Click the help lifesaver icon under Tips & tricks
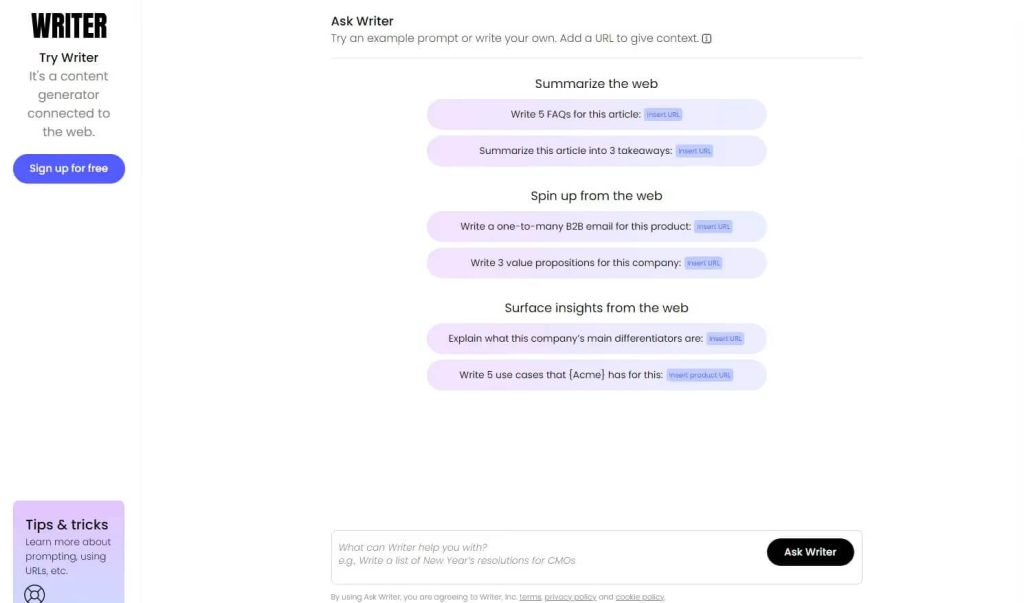 pos(35,594)
